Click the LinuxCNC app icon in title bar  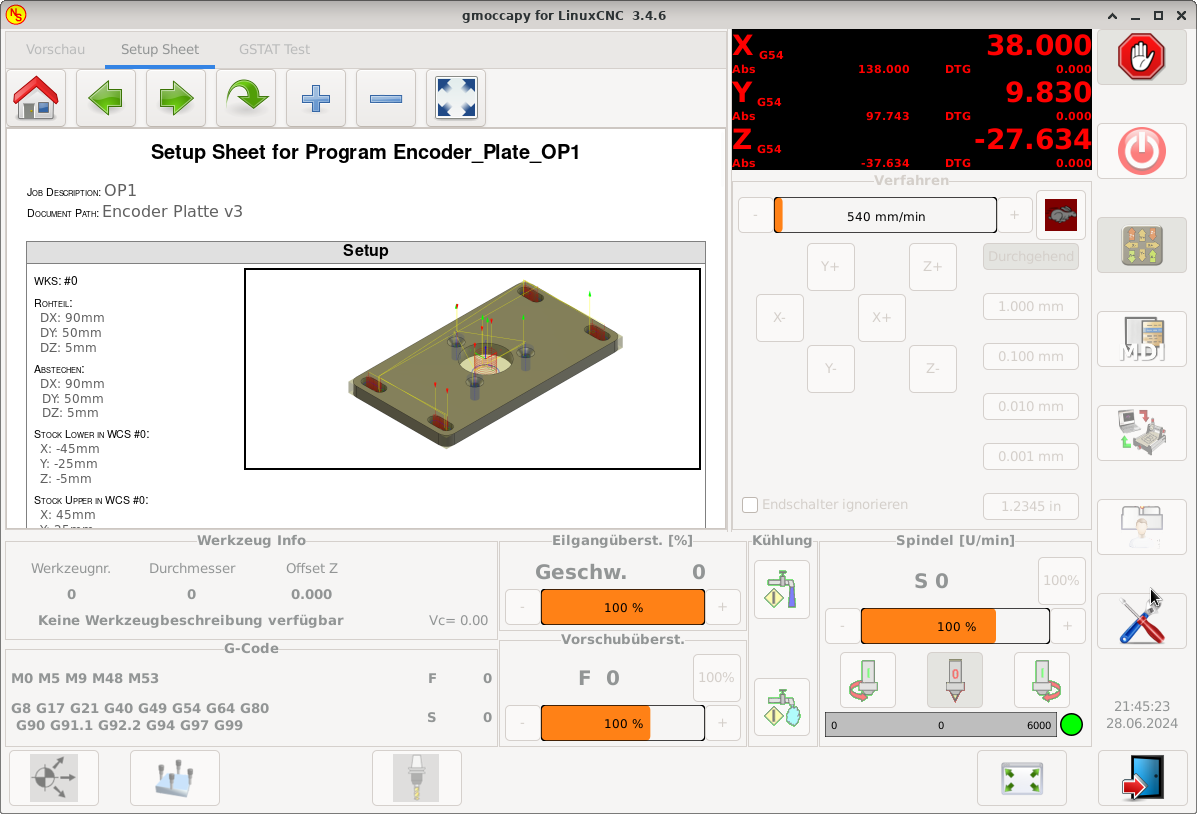[15, 15]
